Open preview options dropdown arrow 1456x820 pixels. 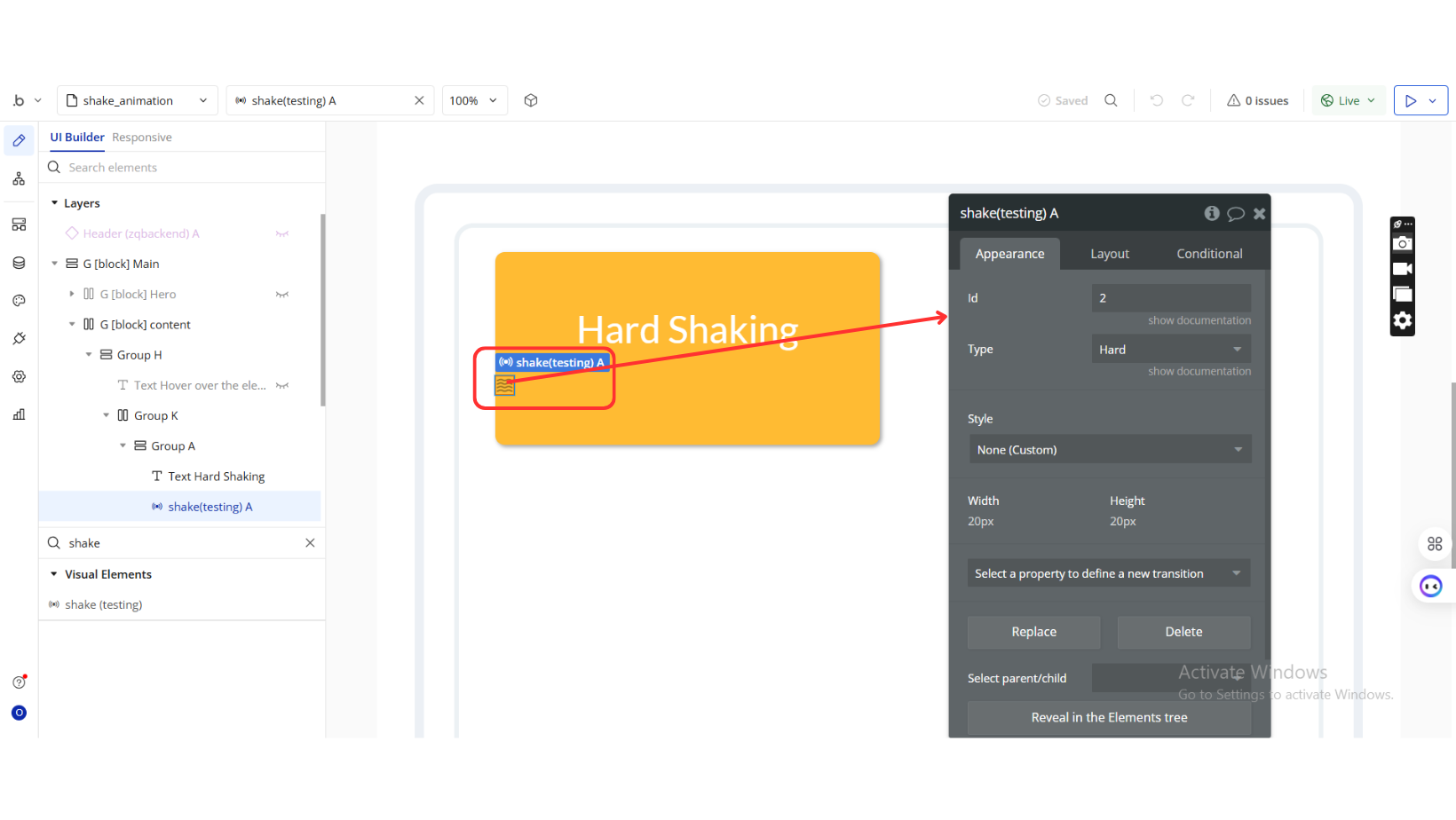click(x=1432, y=100)
